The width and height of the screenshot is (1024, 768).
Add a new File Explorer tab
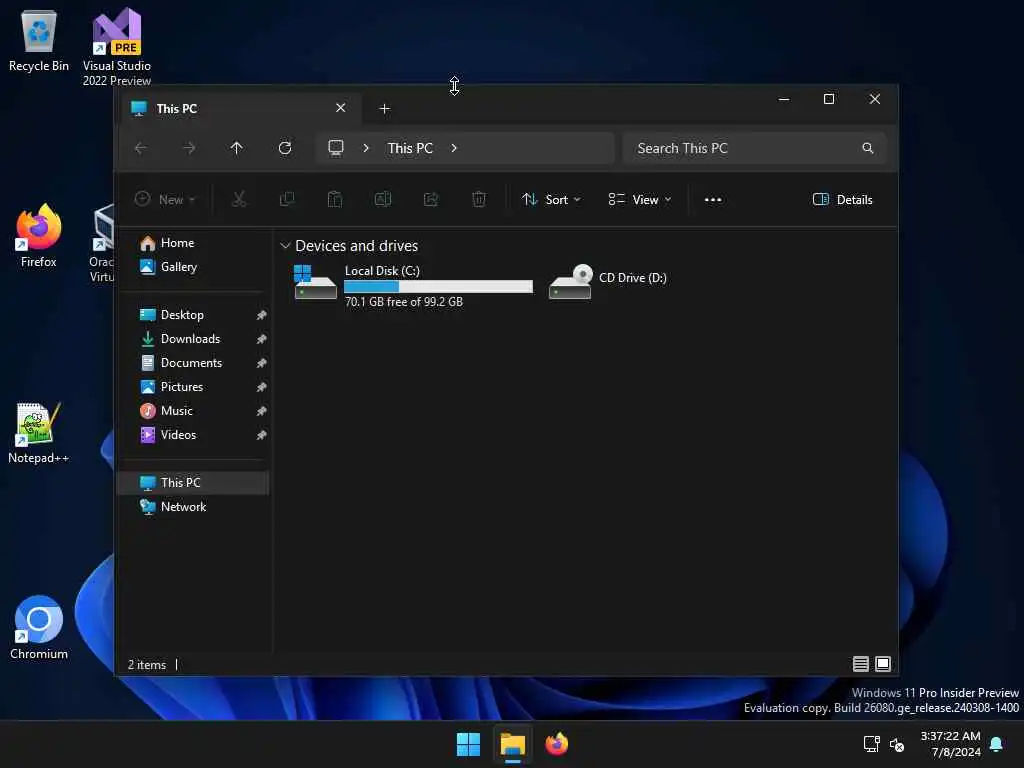point(385,108)
